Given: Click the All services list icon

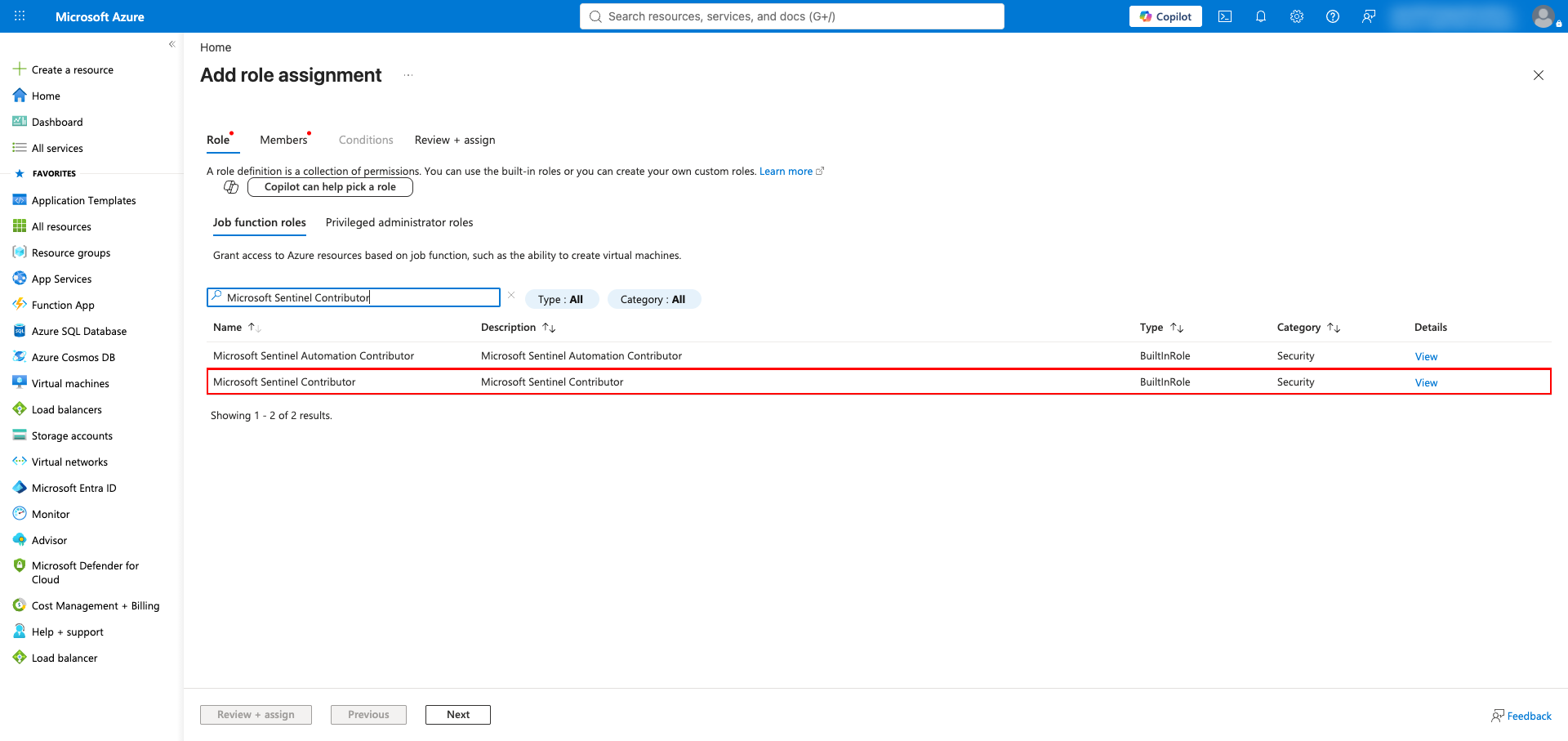Looking at the screenshot, I should (x=20, y=148).
